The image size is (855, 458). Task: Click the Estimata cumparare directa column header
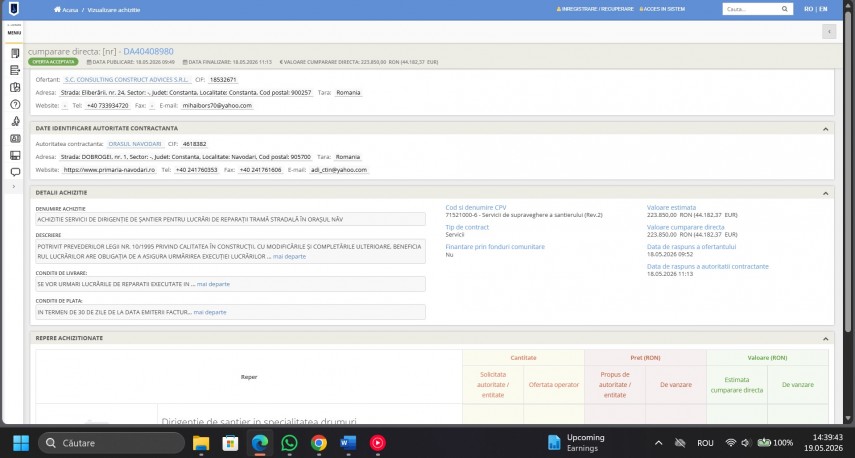coord(737,385)
